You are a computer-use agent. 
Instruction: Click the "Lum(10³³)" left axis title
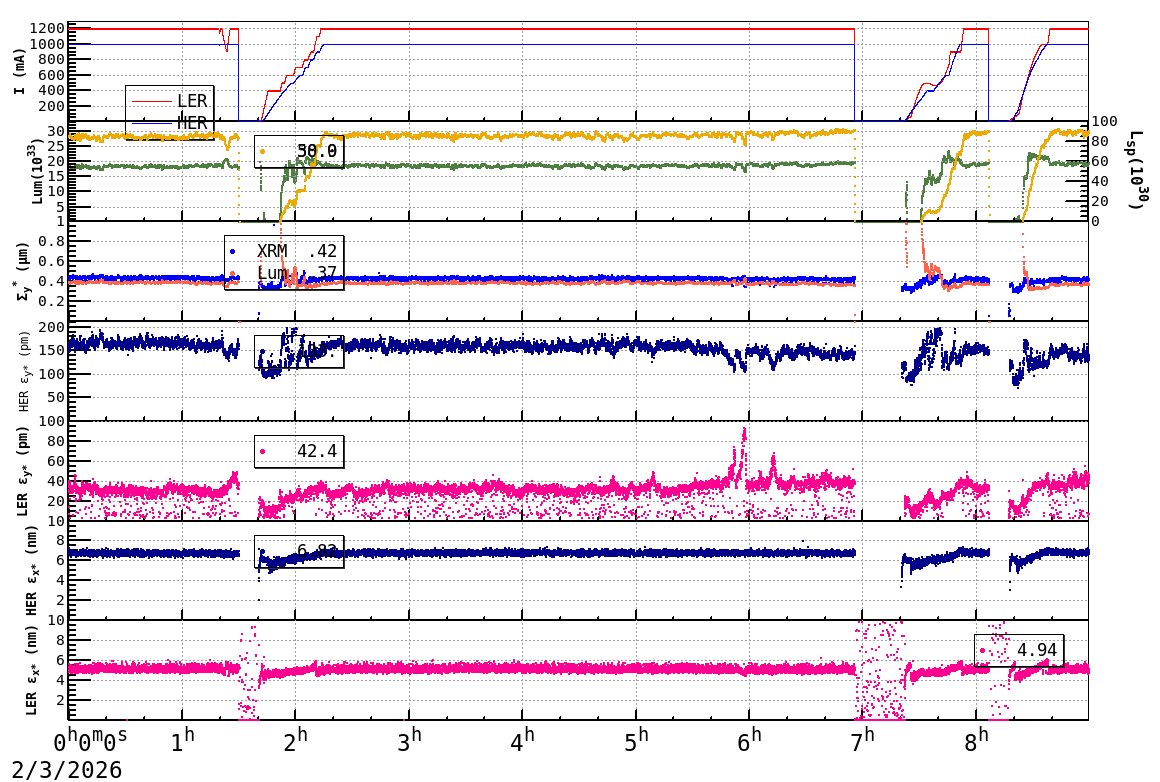[38, 171]
